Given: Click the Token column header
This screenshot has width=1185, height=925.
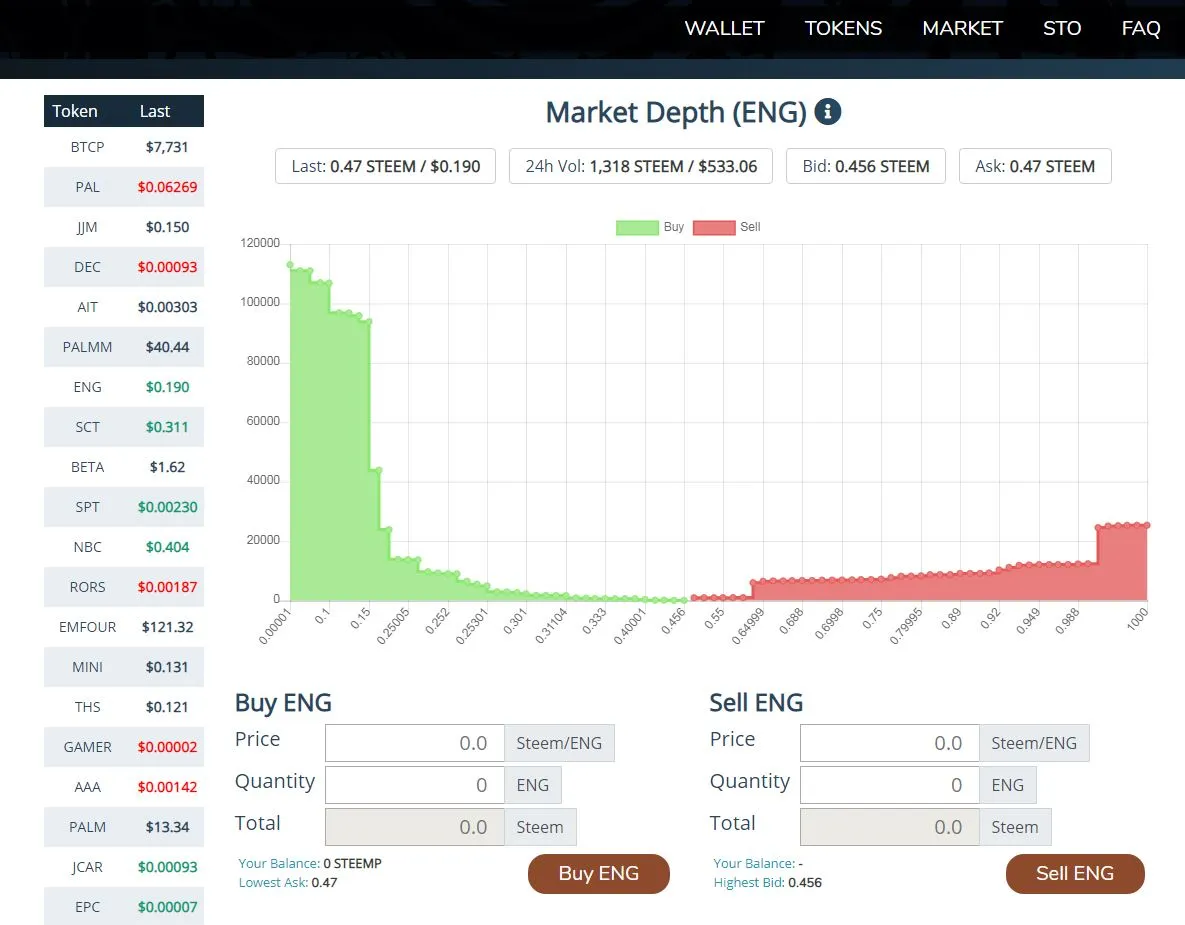Looking at the screenshot, I should pos(75,111).
